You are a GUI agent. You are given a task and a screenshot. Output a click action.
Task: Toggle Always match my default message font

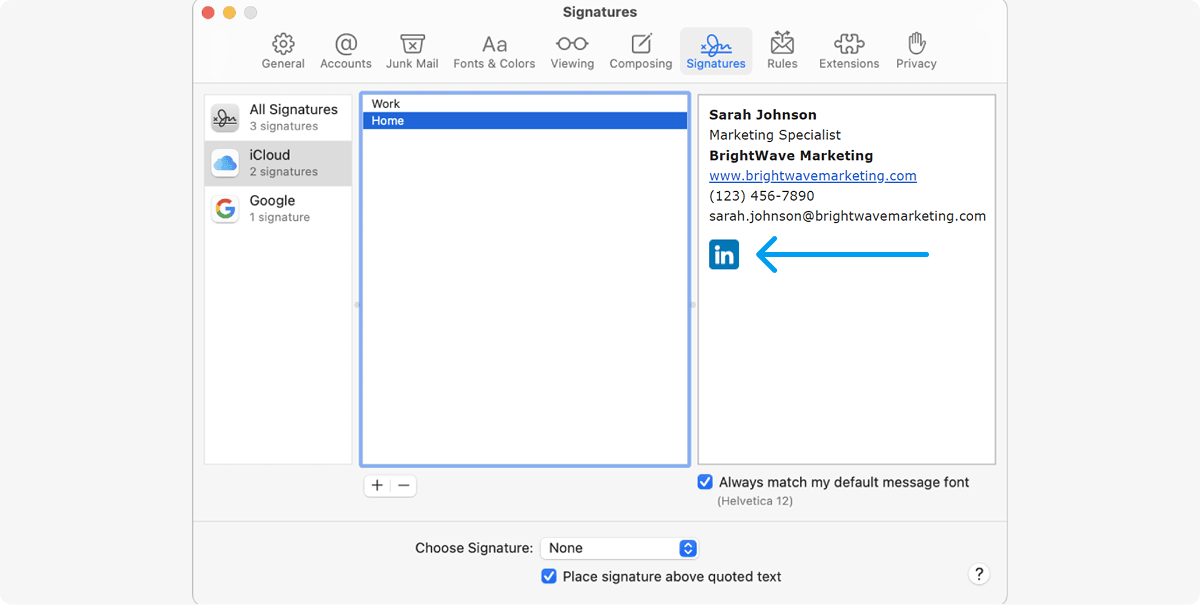coord(706,482)
